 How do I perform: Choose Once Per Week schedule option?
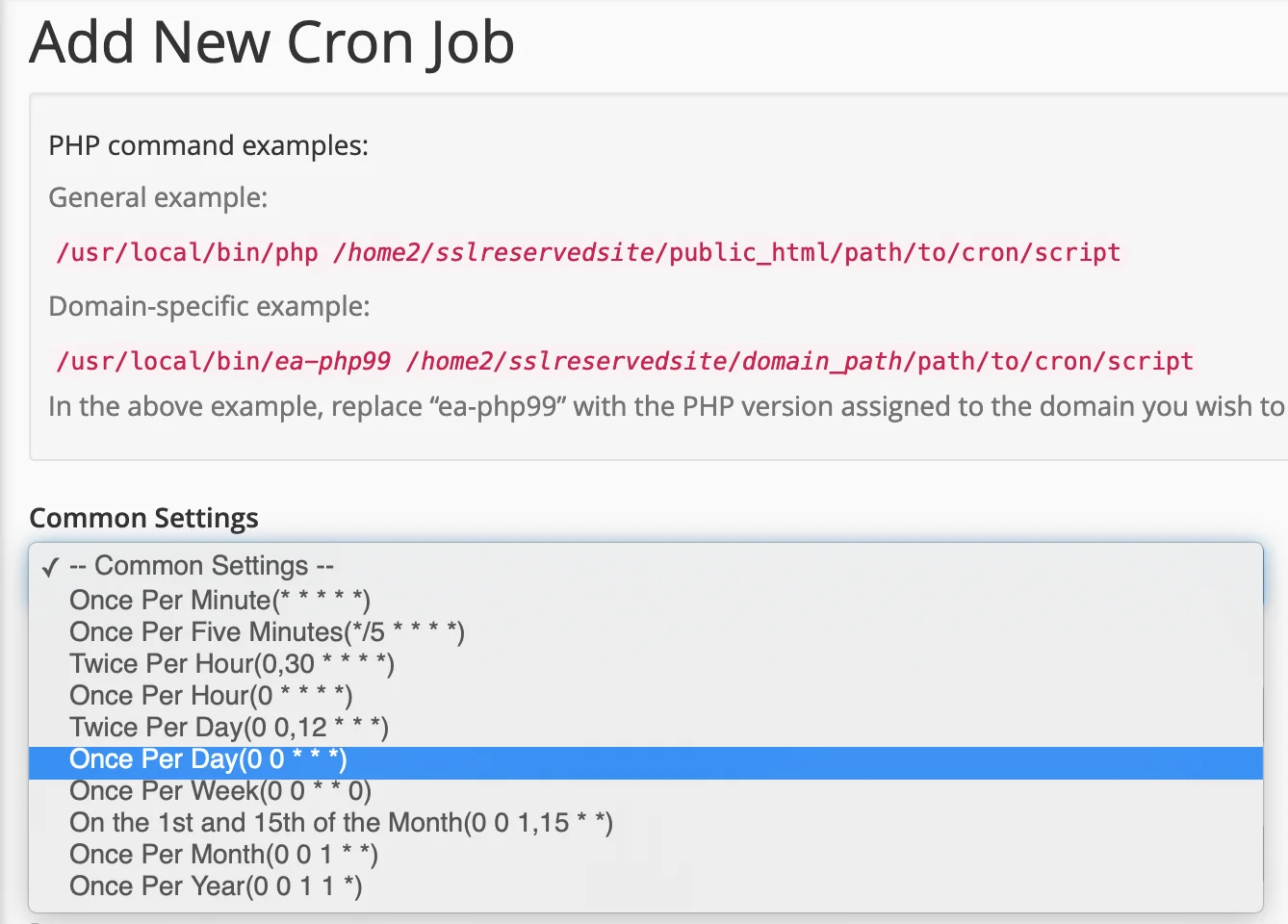coord(220,791)
